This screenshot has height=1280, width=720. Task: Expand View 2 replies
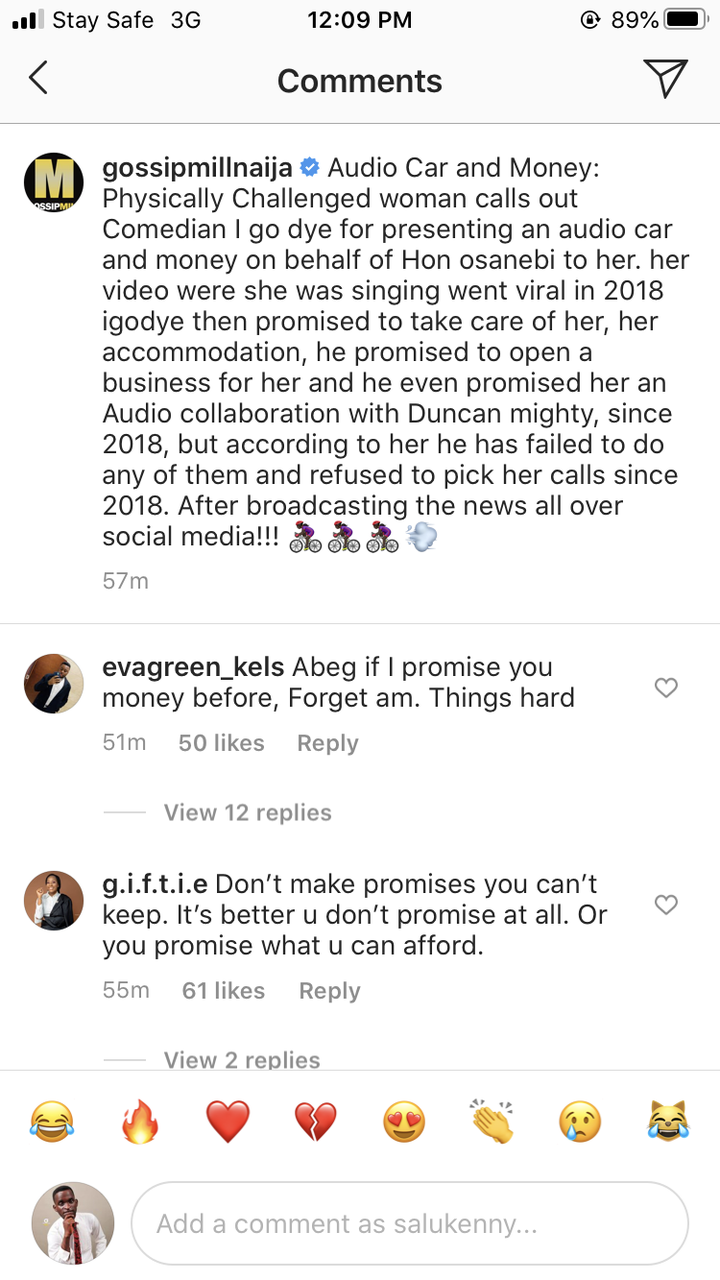(x=242, y=1059)
